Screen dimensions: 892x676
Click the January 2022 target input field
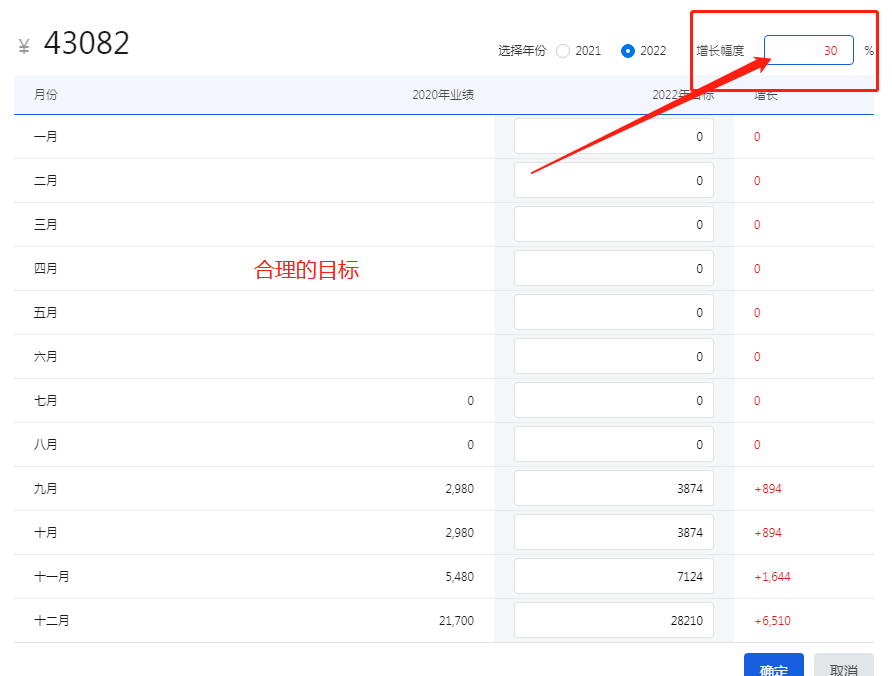pos(614,137)
